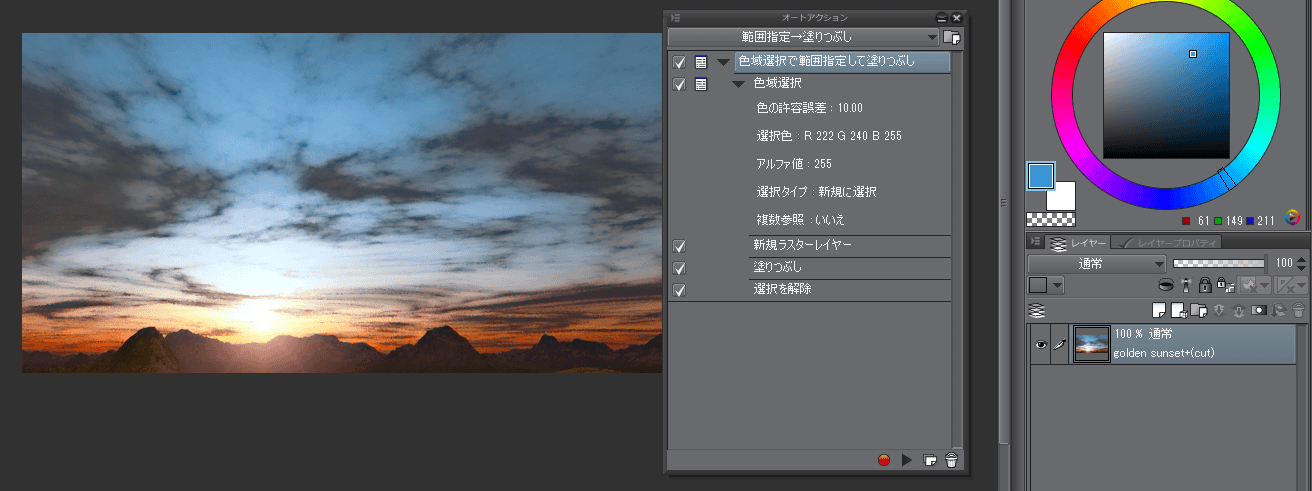1312x491 pixels.
Task: Create a new auto action set
Action: (951, 37)
